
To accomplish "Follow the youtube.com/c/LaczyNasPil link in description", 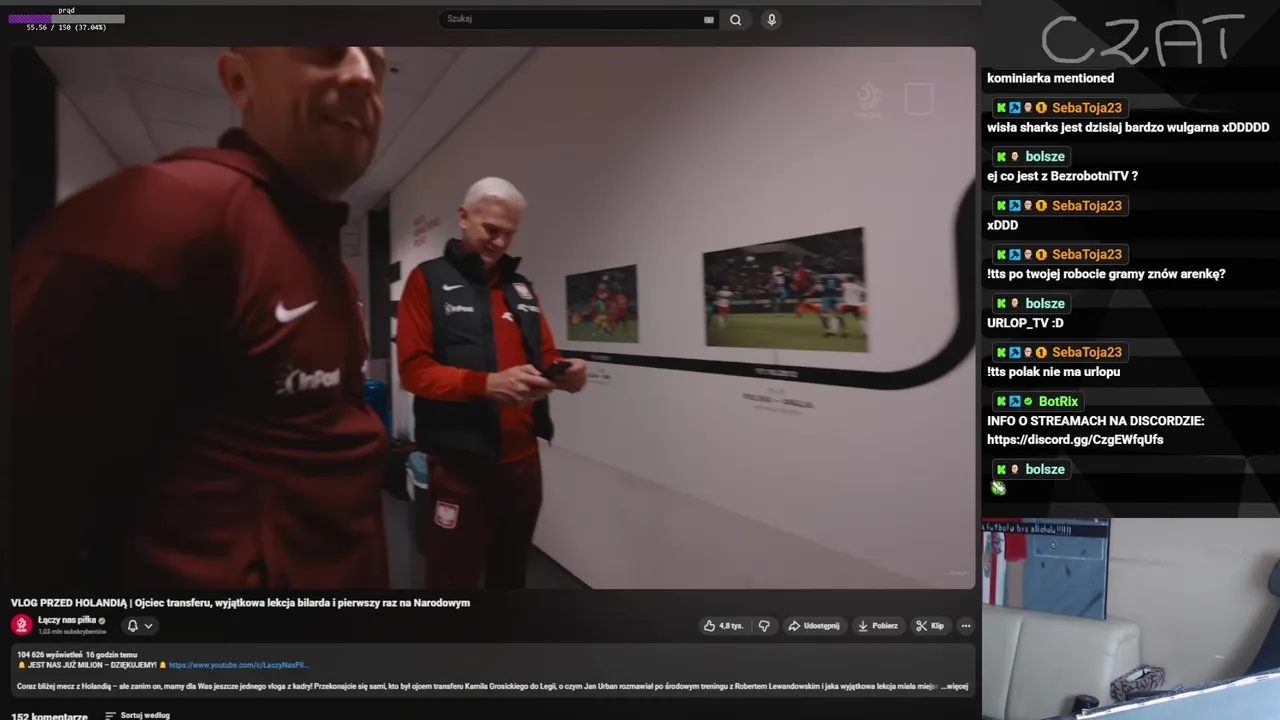I will (x=238, y=665).
